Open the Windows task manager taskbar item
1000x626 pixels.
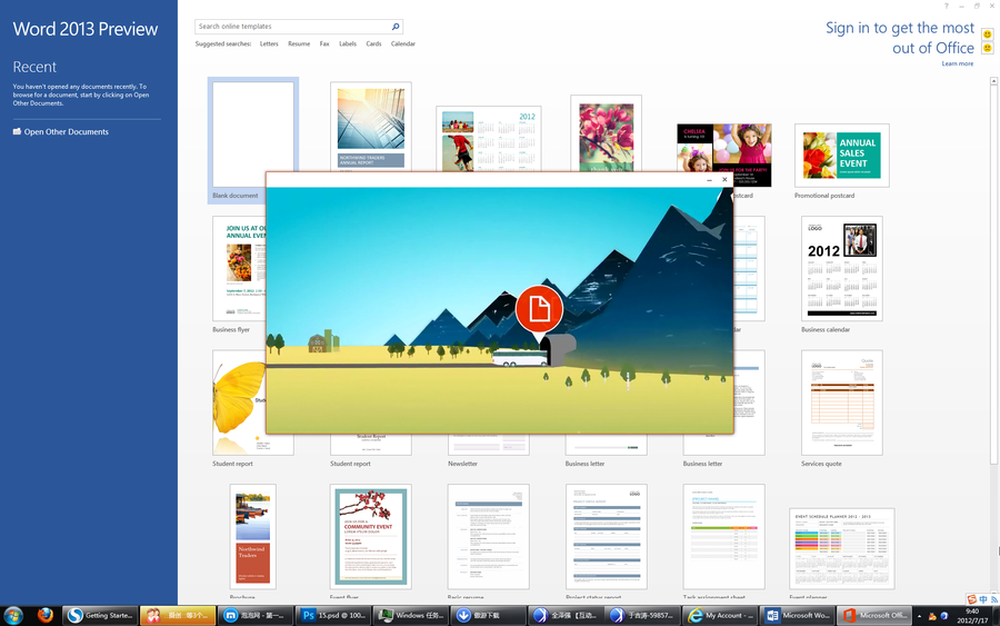click(x=410, y=616)
